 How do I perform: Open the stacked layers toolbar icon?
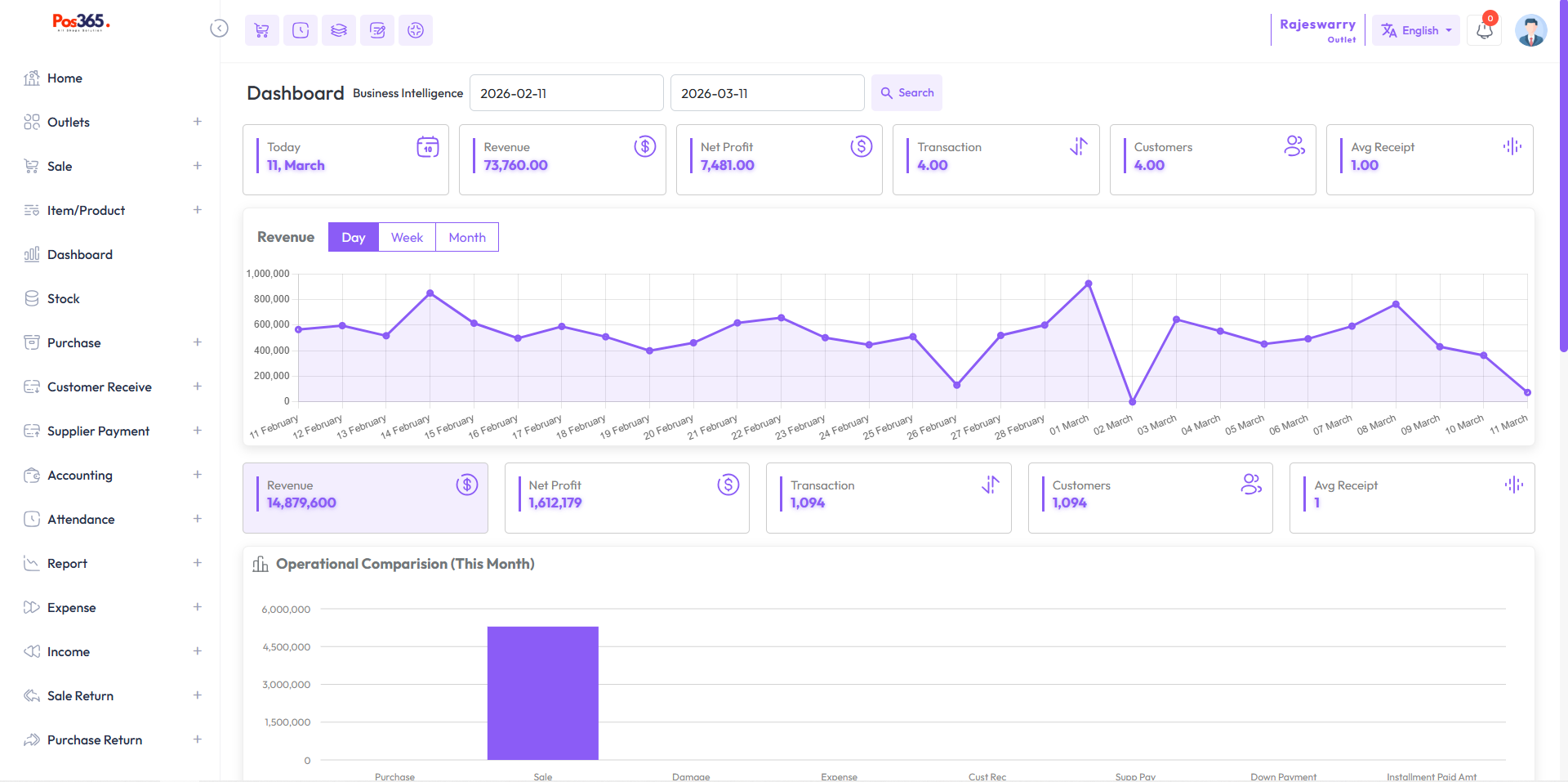[339, 30]
